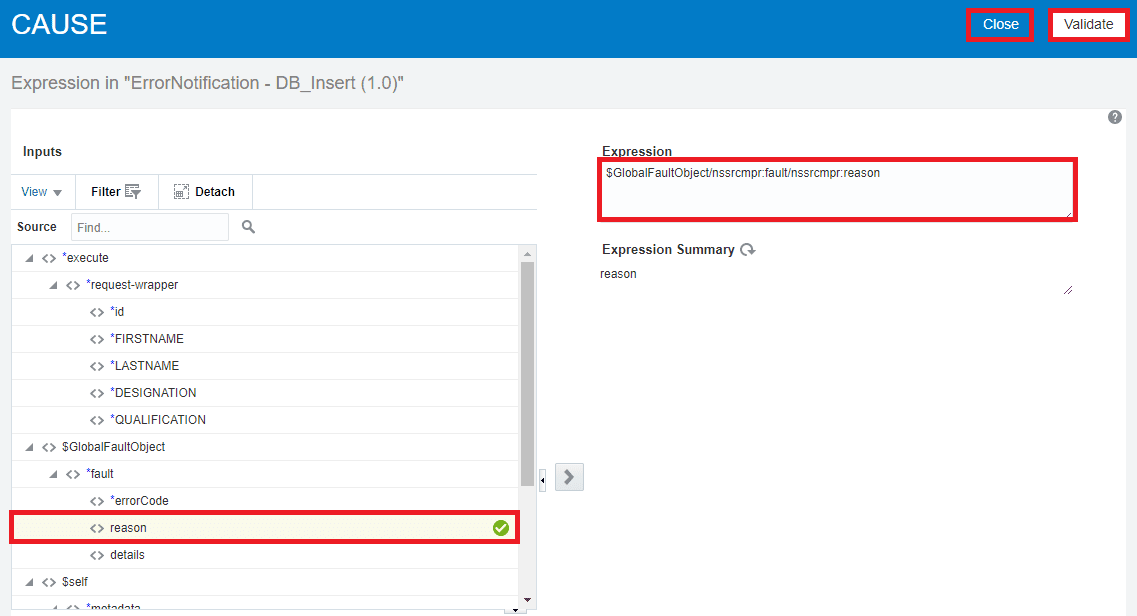The width and height of the screenshot is (1137, 616).
Task: Click the search magnifier beside the Find box
Action: pos(247,227)
